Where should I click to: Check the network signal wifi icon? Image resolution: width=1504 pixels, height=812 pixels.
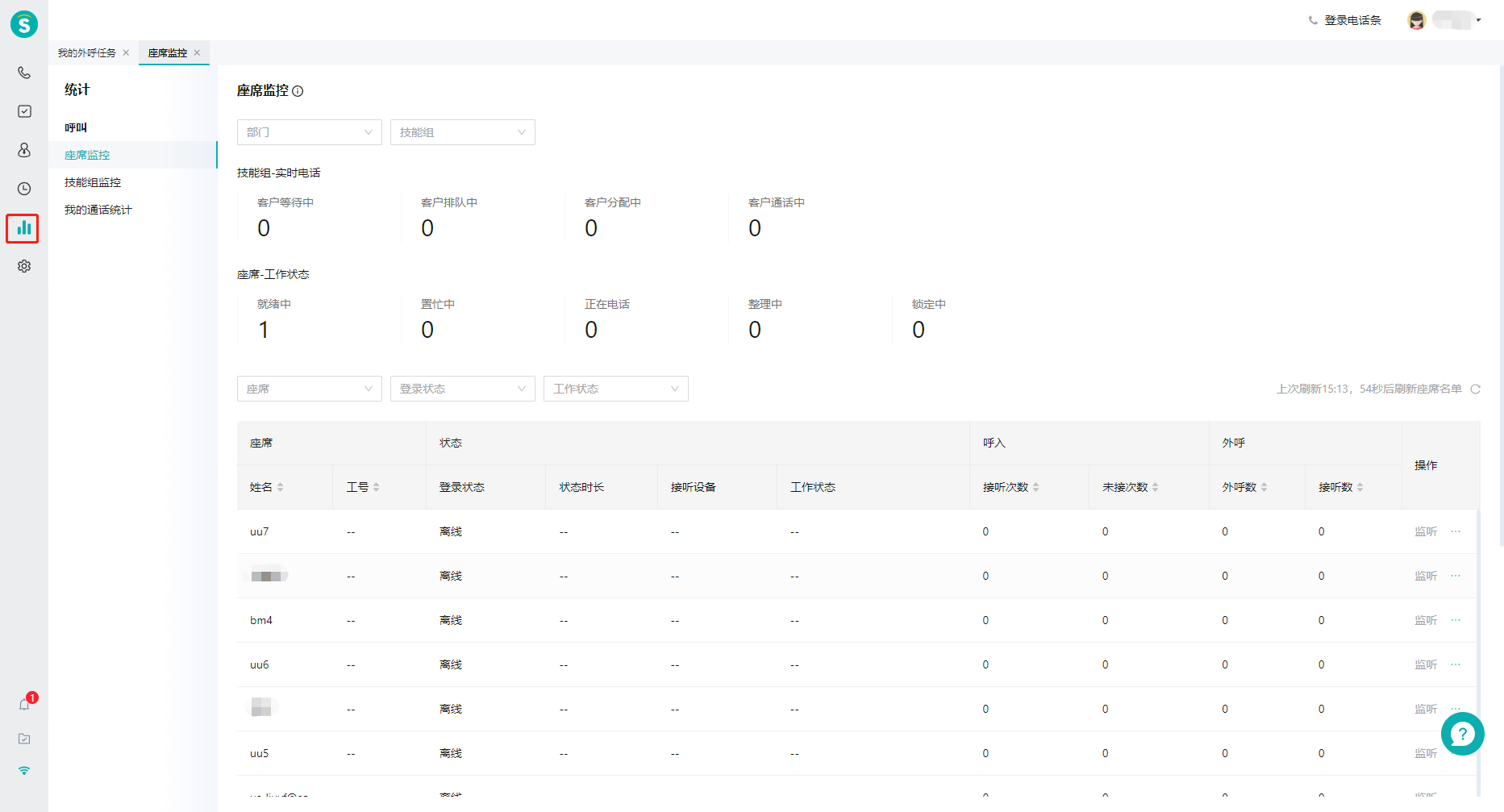(x=24, y=771)
